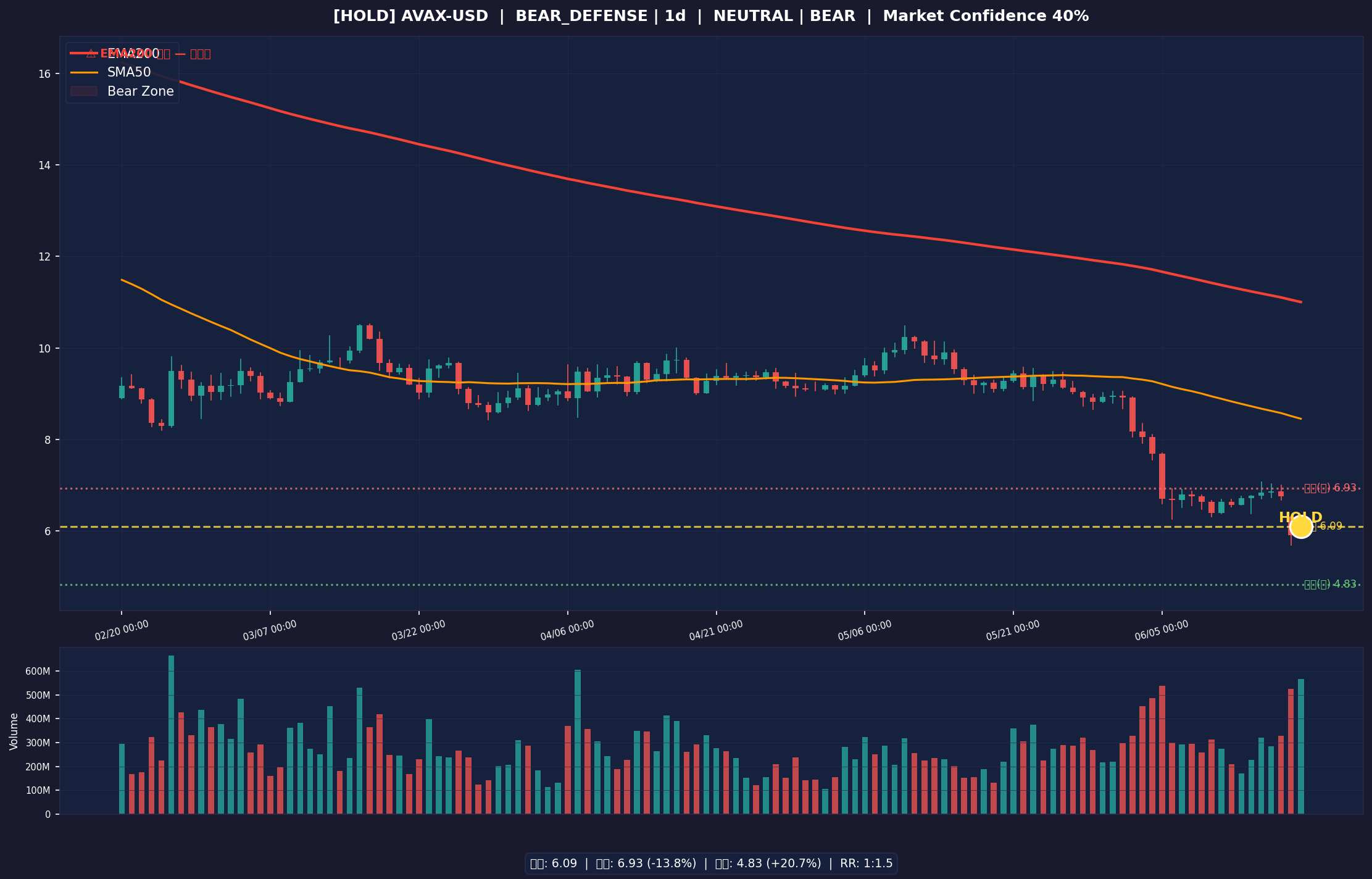
Task: Click the price axis label 8
Action: [x=48, y=439]
